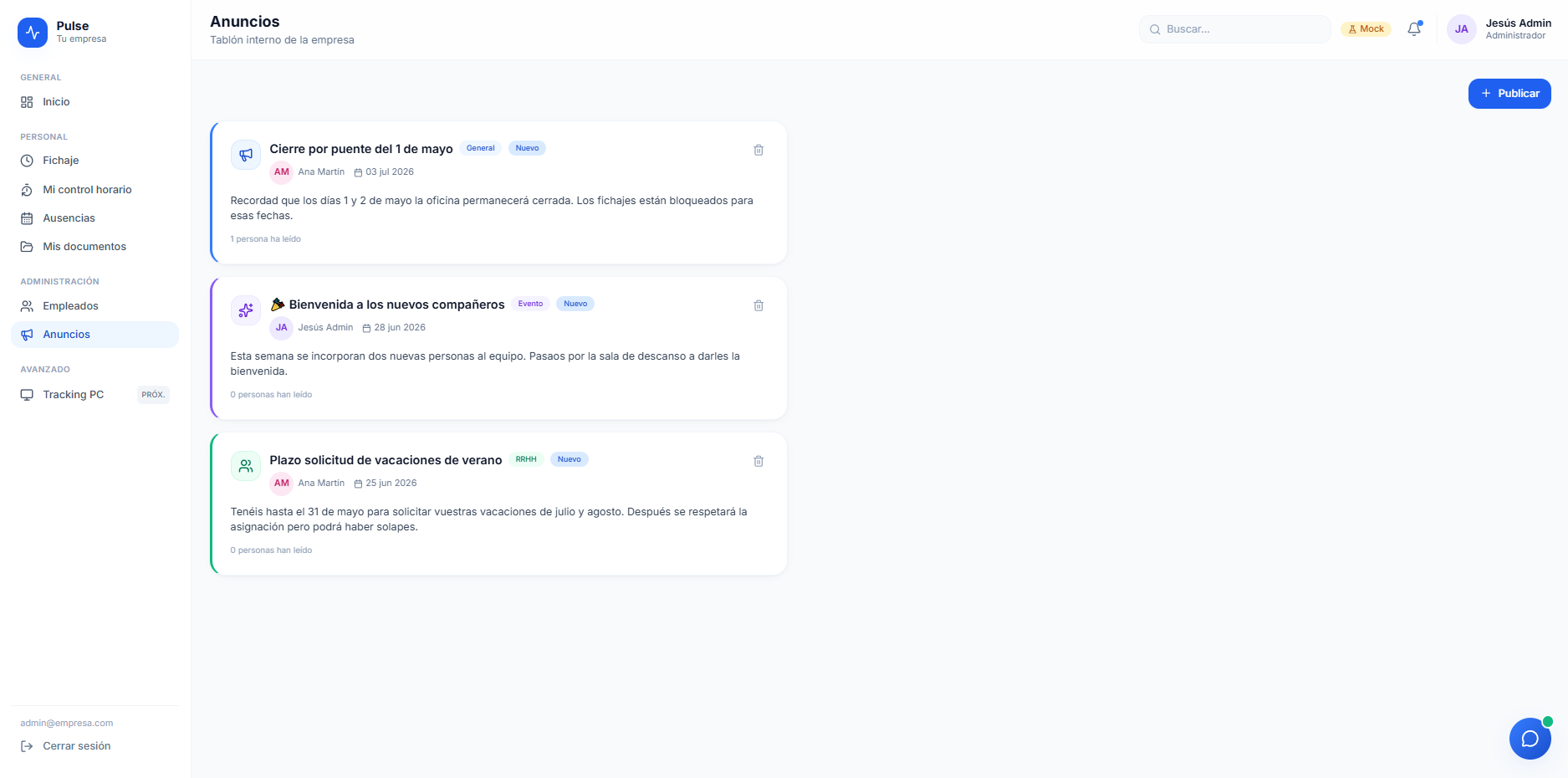Open the chat bubble widget
This screenshot has width=1568, height=778.
coord(1530,739)
